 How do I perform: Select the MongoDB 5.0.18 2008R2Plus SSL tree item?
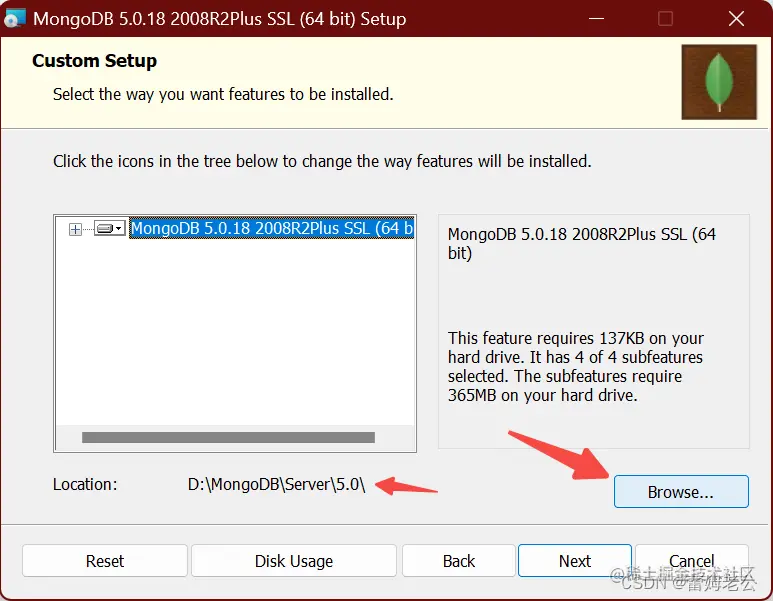(x=272, y=228)
